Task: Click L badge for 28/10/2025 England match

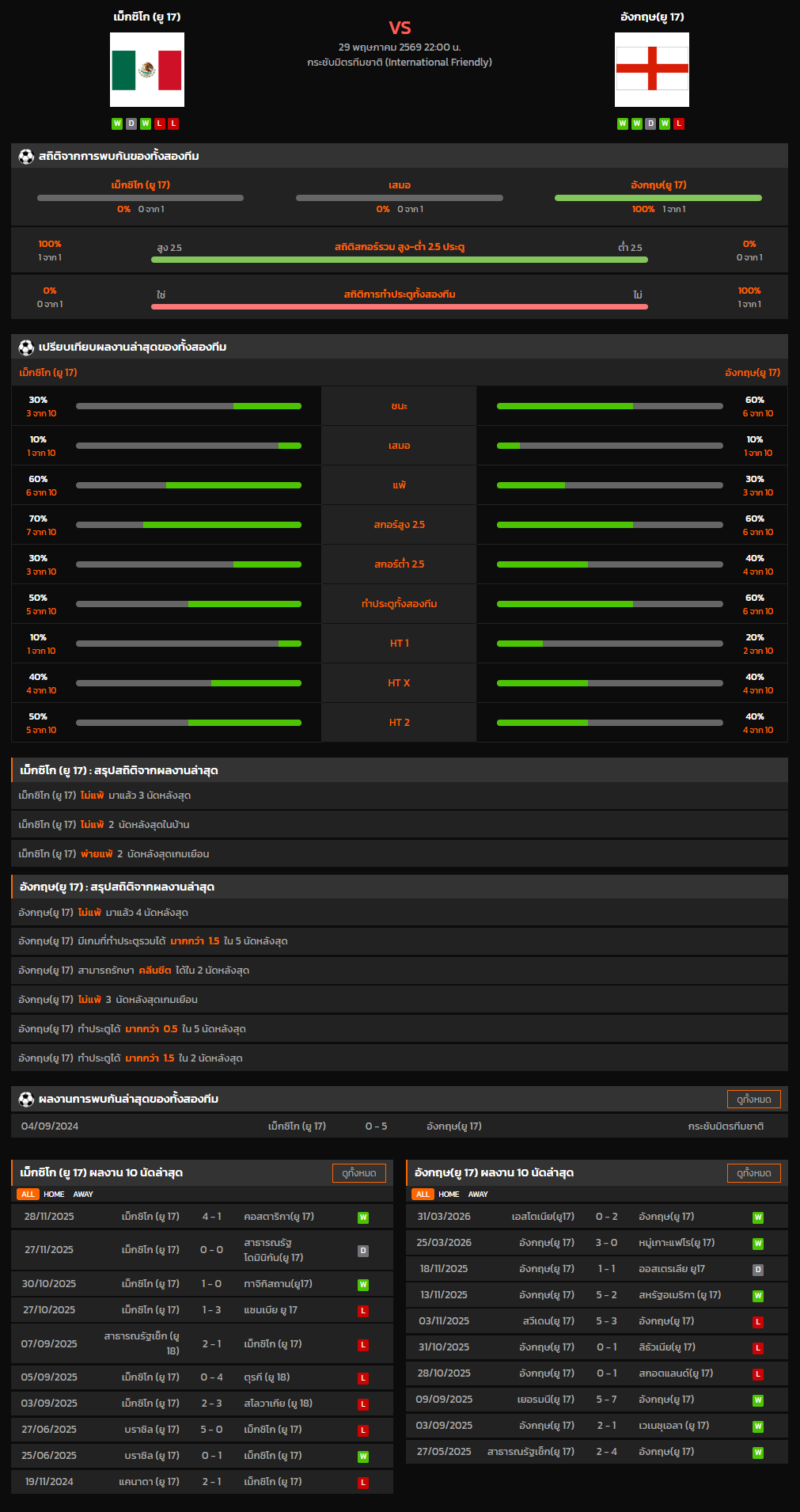Action: (x=758, y=1374)
